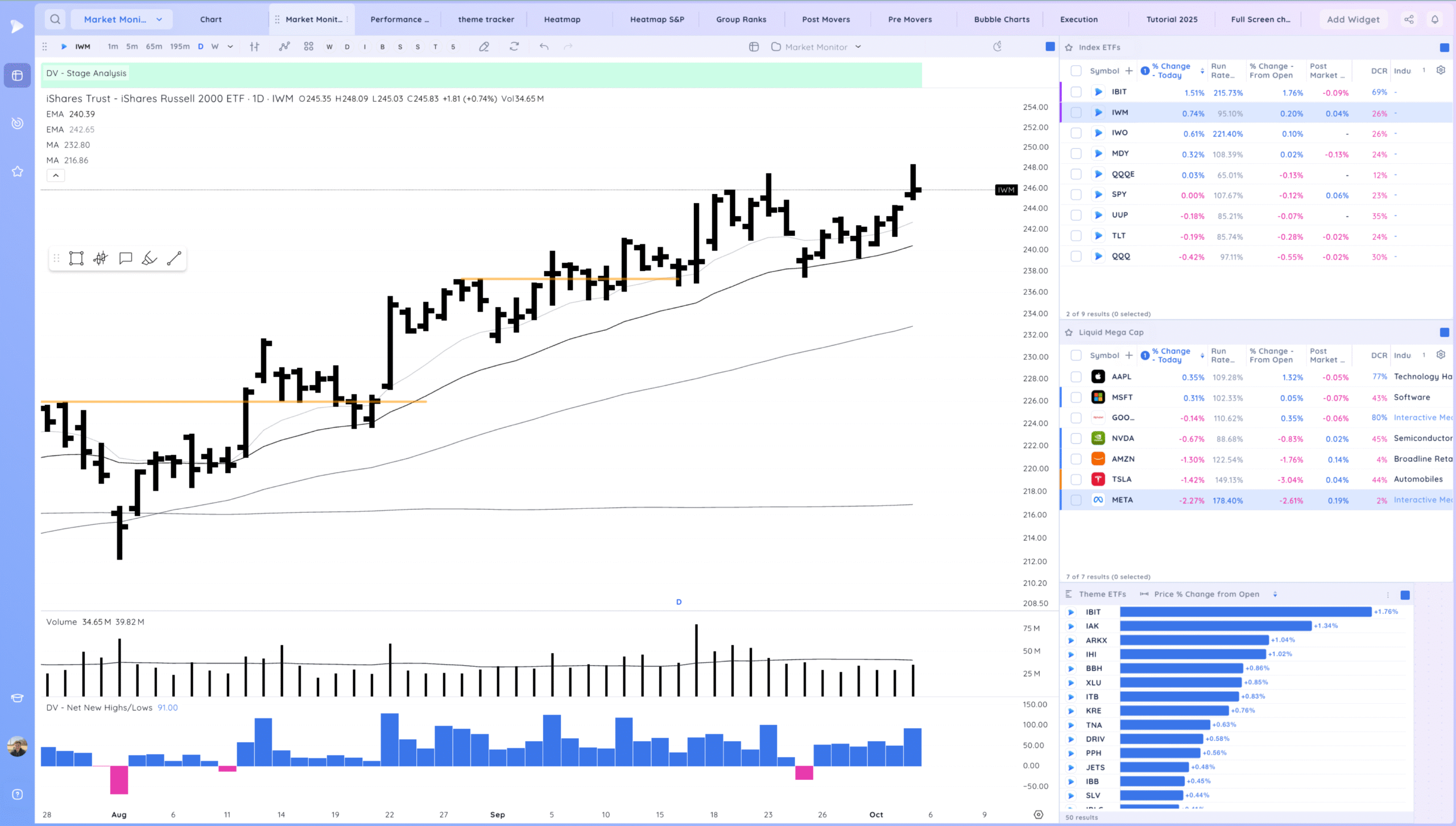Screen dimensions: 1456x826
Task: Click the share icon near Add Widget
Action: pos(1409,19)
